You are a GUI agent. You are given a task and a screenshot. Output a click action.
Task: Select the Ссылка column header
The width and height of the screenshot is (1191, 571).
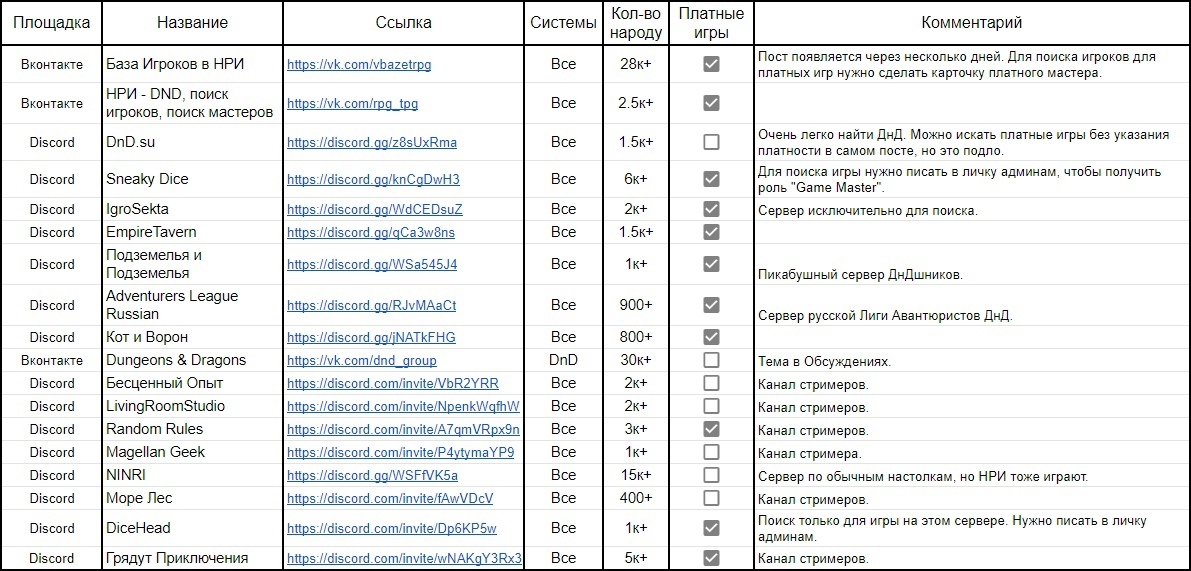(404, 23)
